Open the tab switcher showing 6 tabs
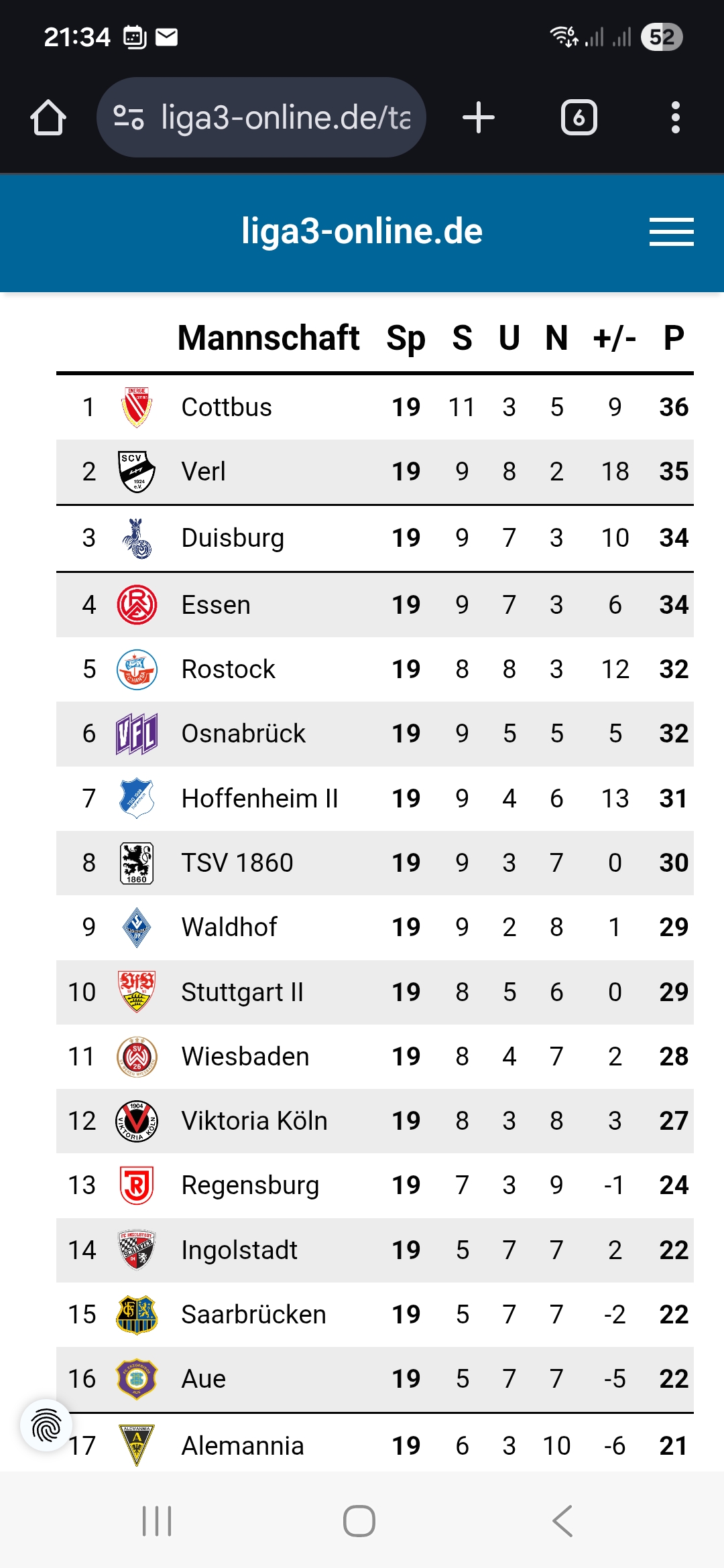Screen dimensions: 724x1568 point(579,118)
